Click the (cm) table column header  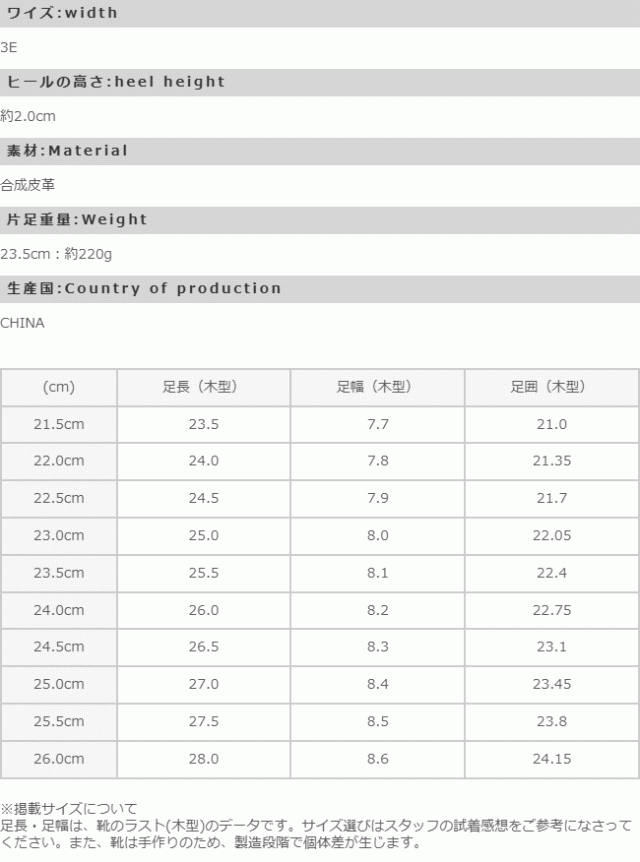(x=59, y=387)
